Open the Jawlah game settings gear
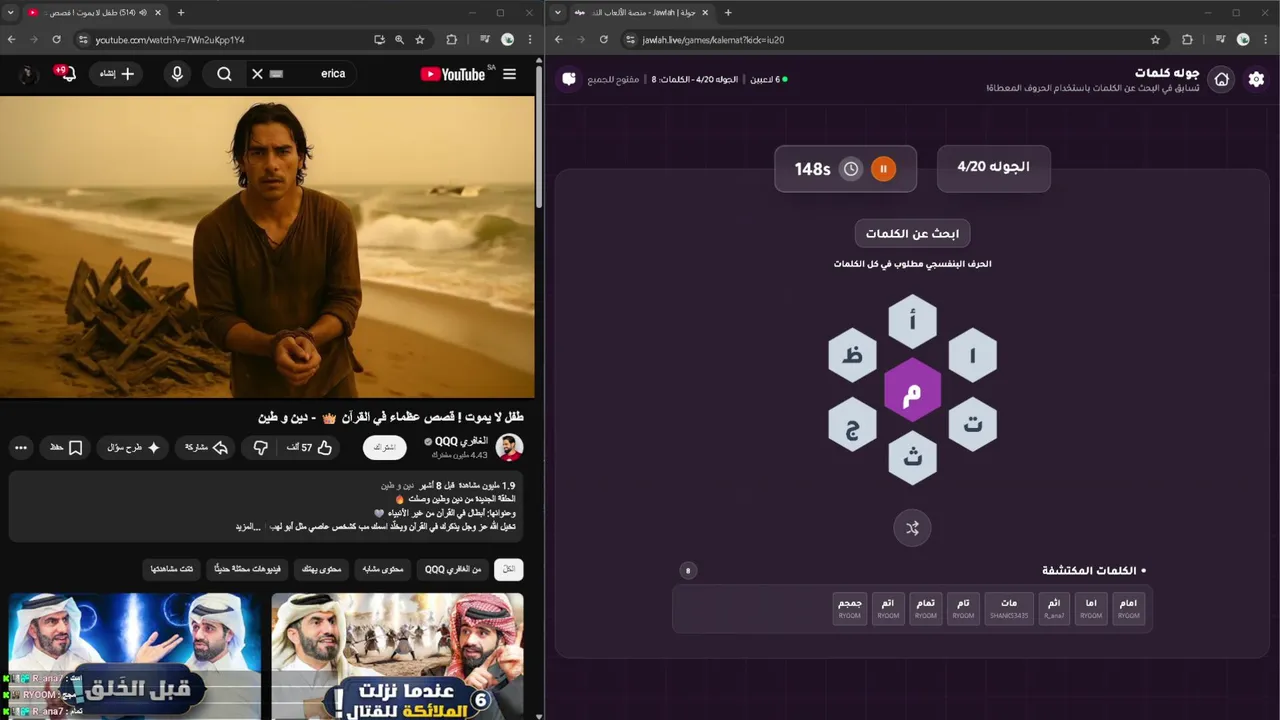 click(1256, 79)
